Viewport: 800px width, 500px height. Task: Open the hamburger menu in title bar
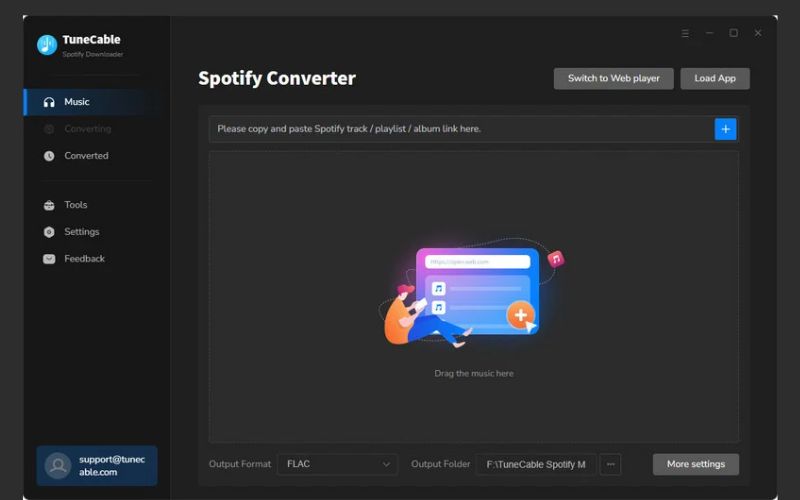pos(685,33)
